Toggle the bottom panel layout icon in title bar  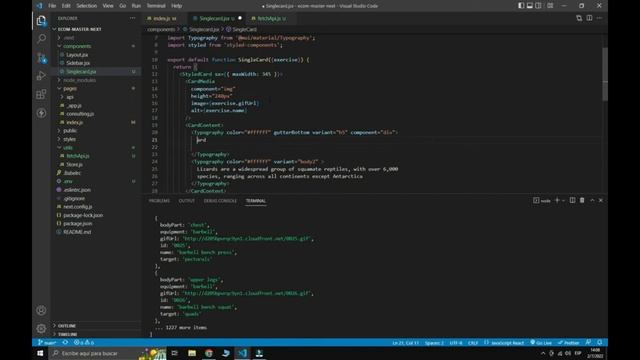pos(530,6)
